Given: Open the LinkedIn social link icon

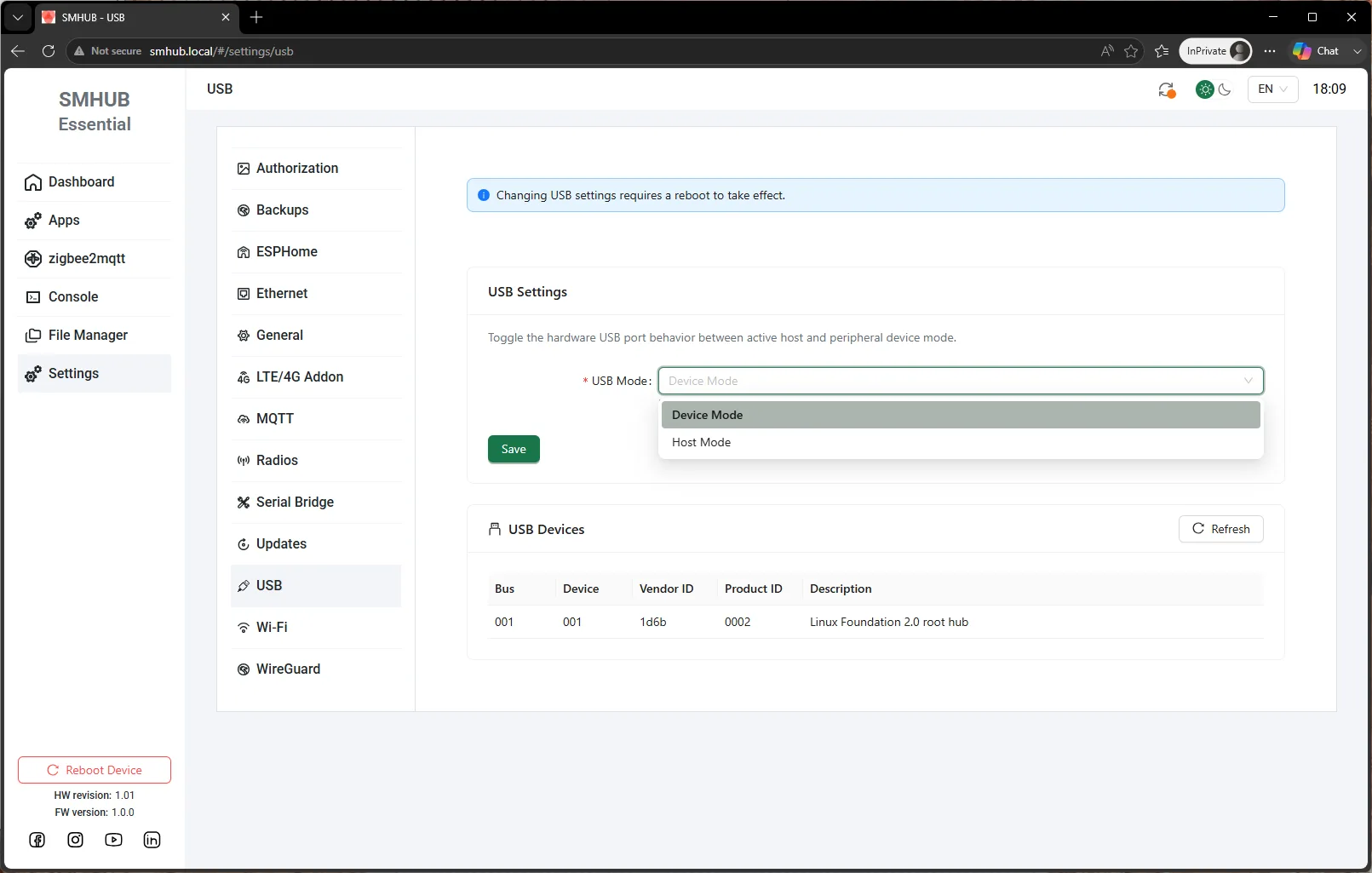Looking at the screenshot, I should pyautogui.click(x=152, y=840).
